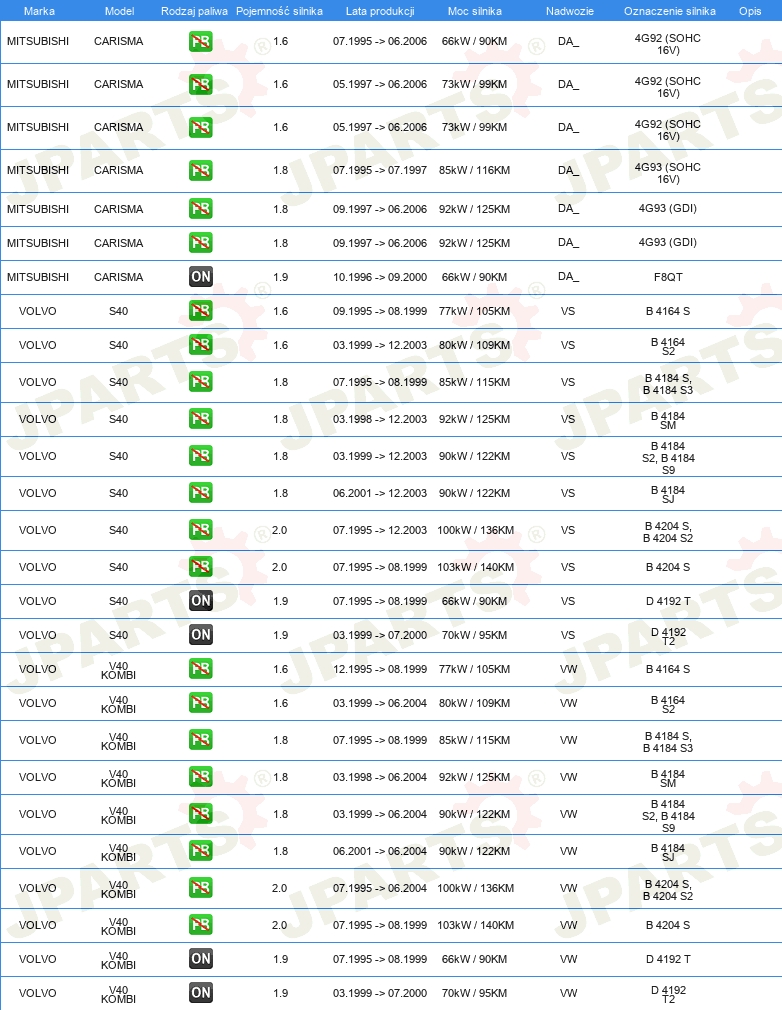Click petrol icon in S40 100kW / 136KM row
Screen dimensions: 782x1010
(201, 530)
